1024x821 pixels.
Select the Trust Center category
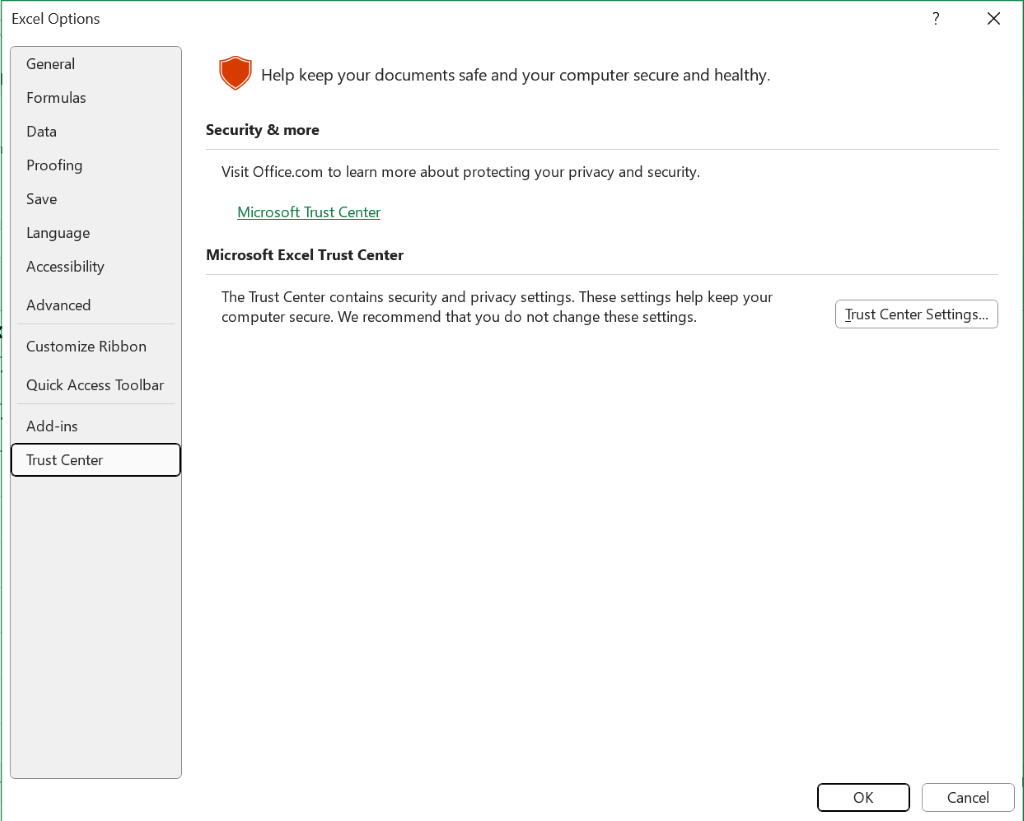95,460
